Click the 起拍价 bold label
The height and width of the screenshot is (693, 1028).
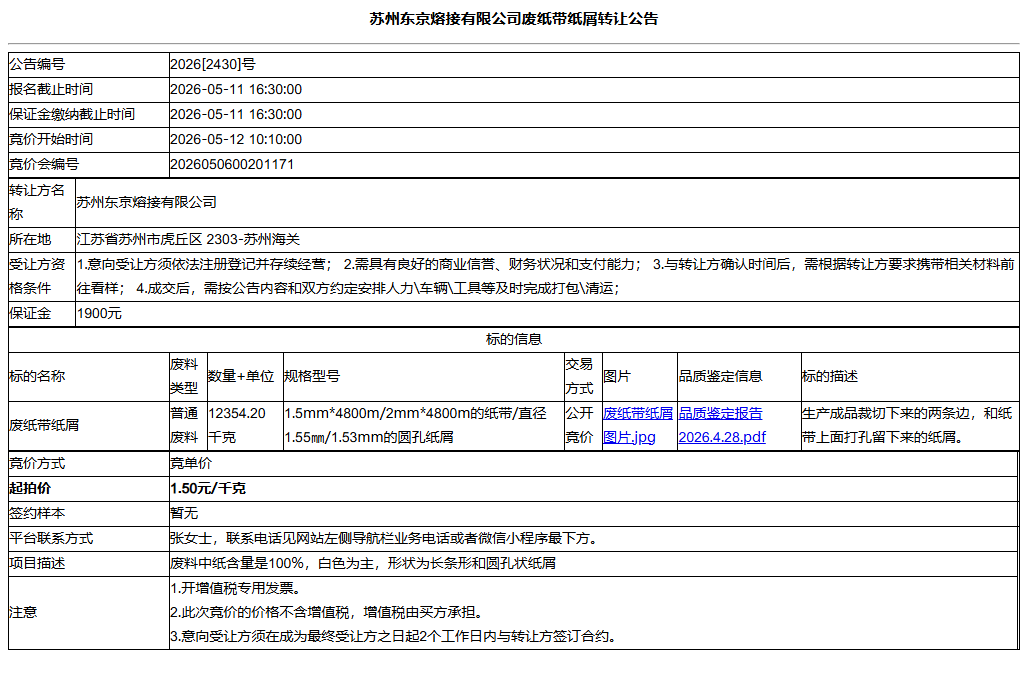tap(30, 488)
